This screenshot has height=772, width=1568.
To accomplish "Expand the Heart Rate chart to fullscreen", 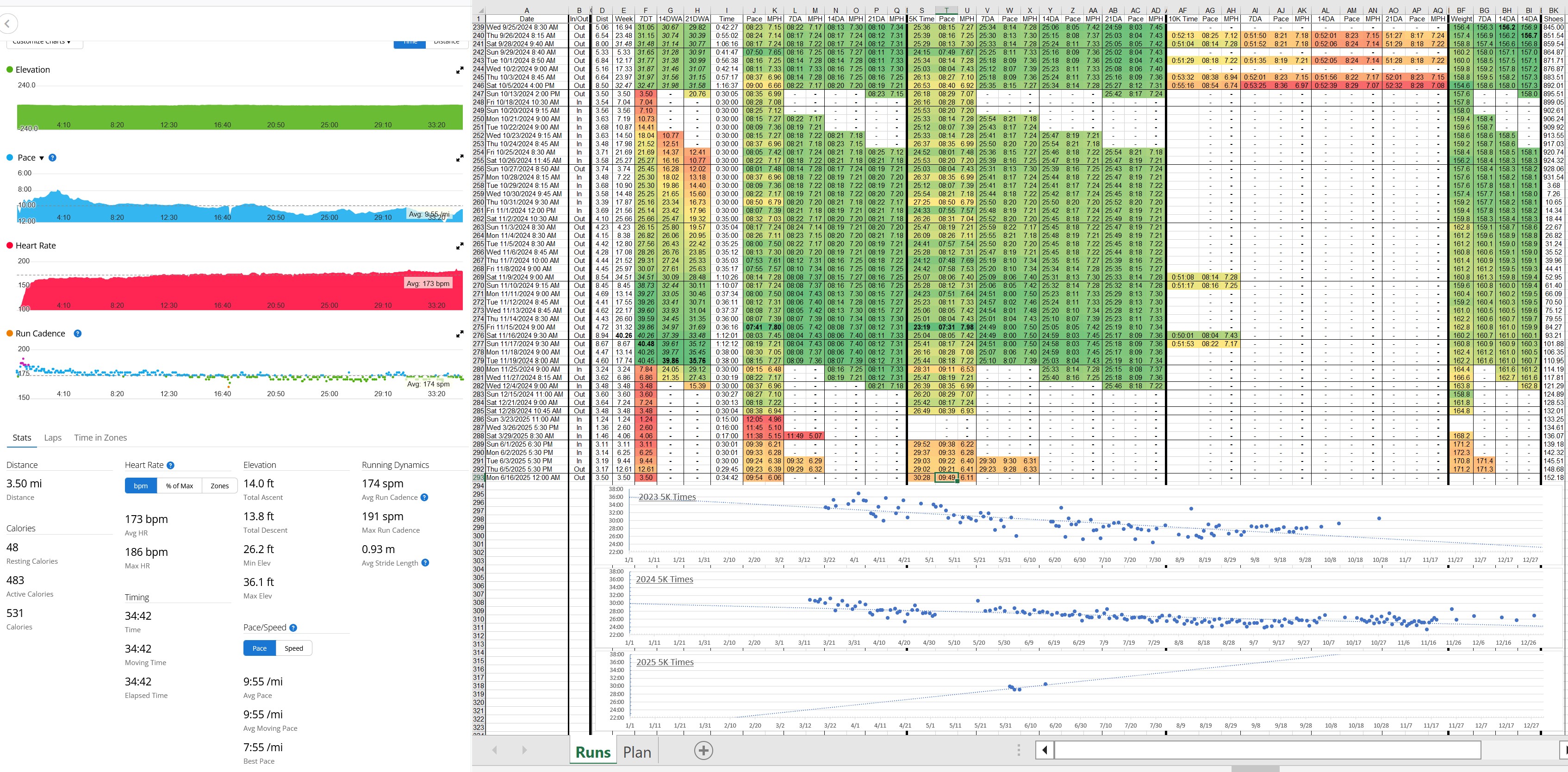I will (460, 247).
